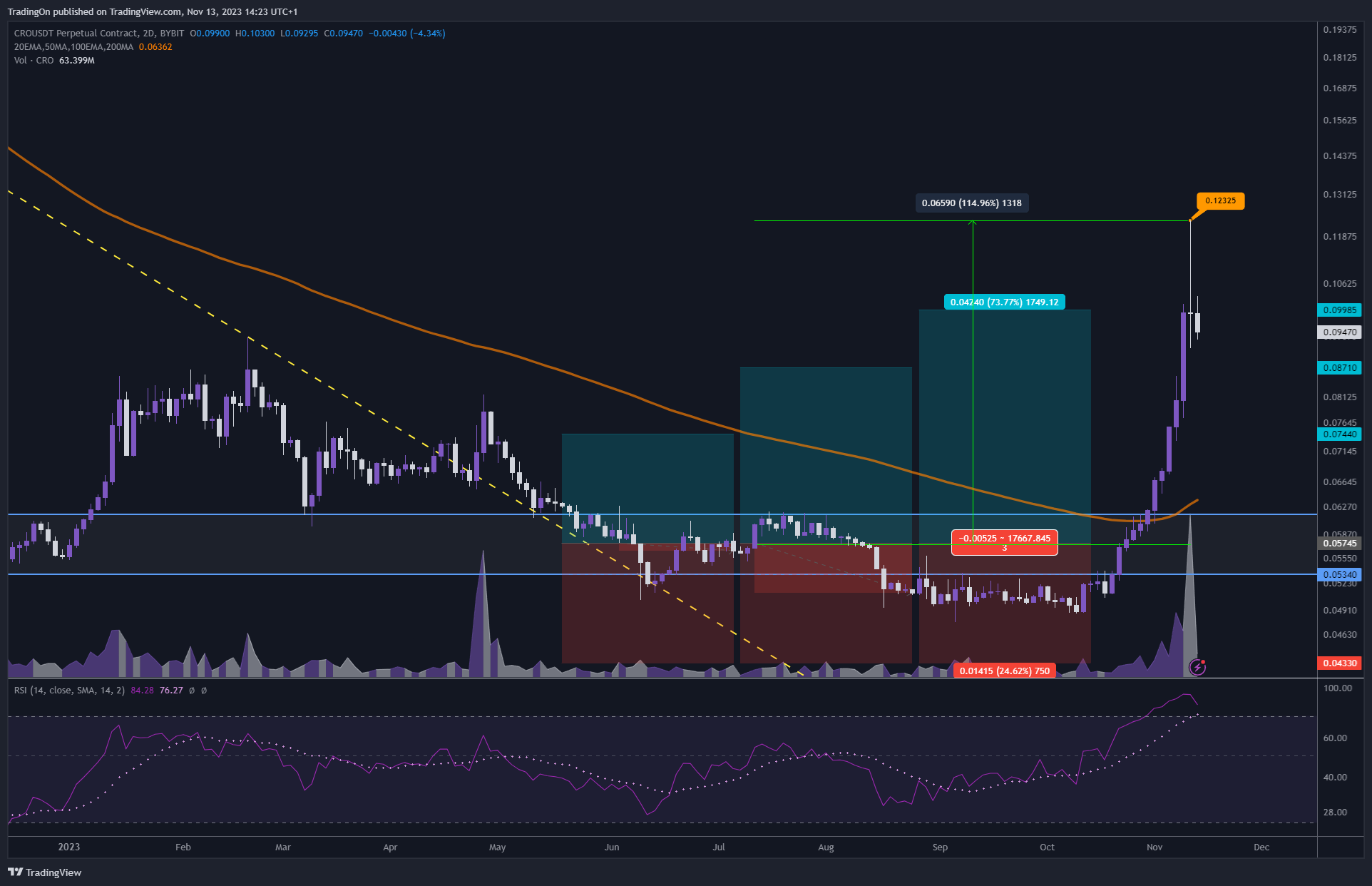Click the 28.00 level on RSI scale

(x=1336, y=812)
